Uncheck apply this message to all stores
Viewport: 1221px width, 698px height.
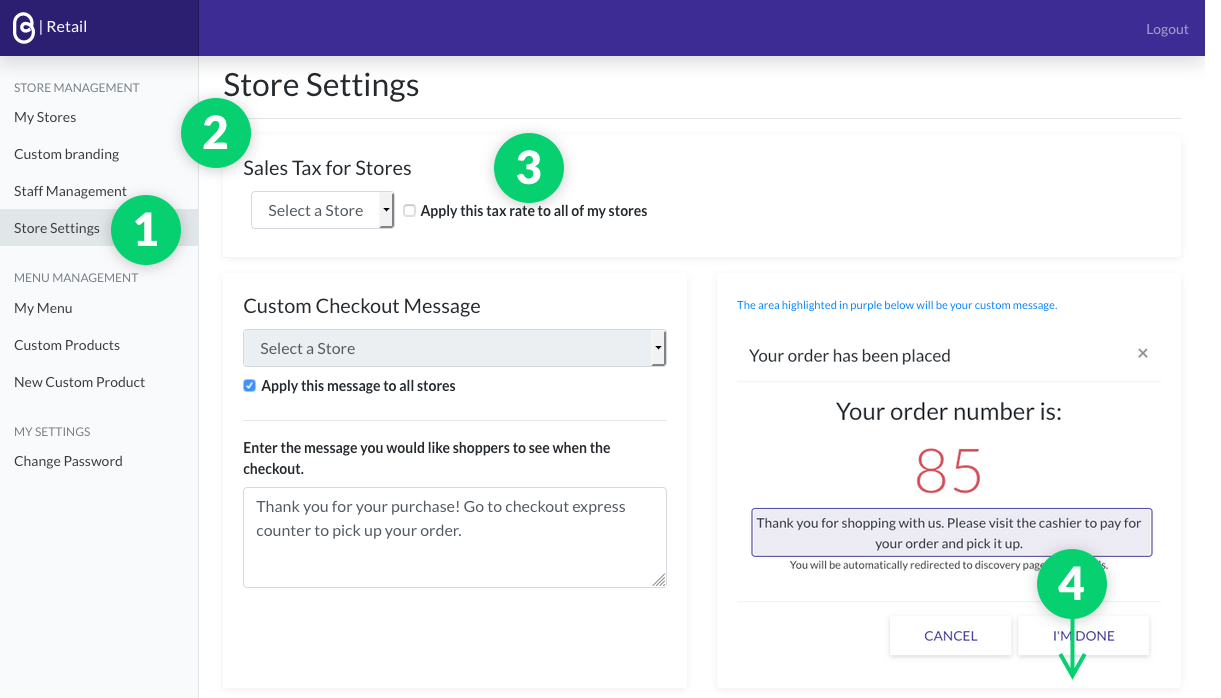coord(250,386)
